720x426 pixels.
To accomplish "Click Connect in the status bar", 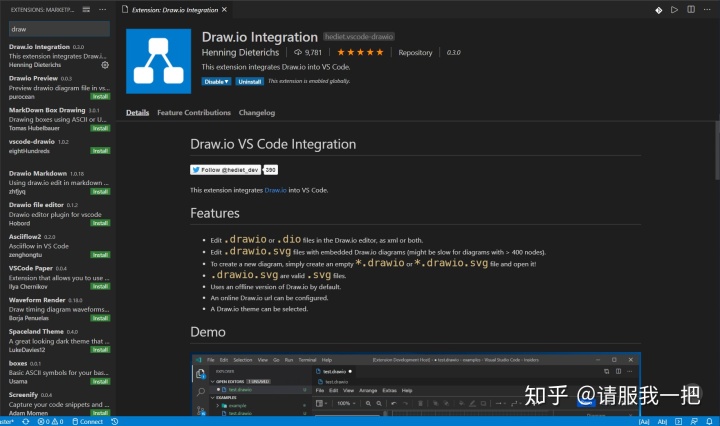I will pos(87,421).
